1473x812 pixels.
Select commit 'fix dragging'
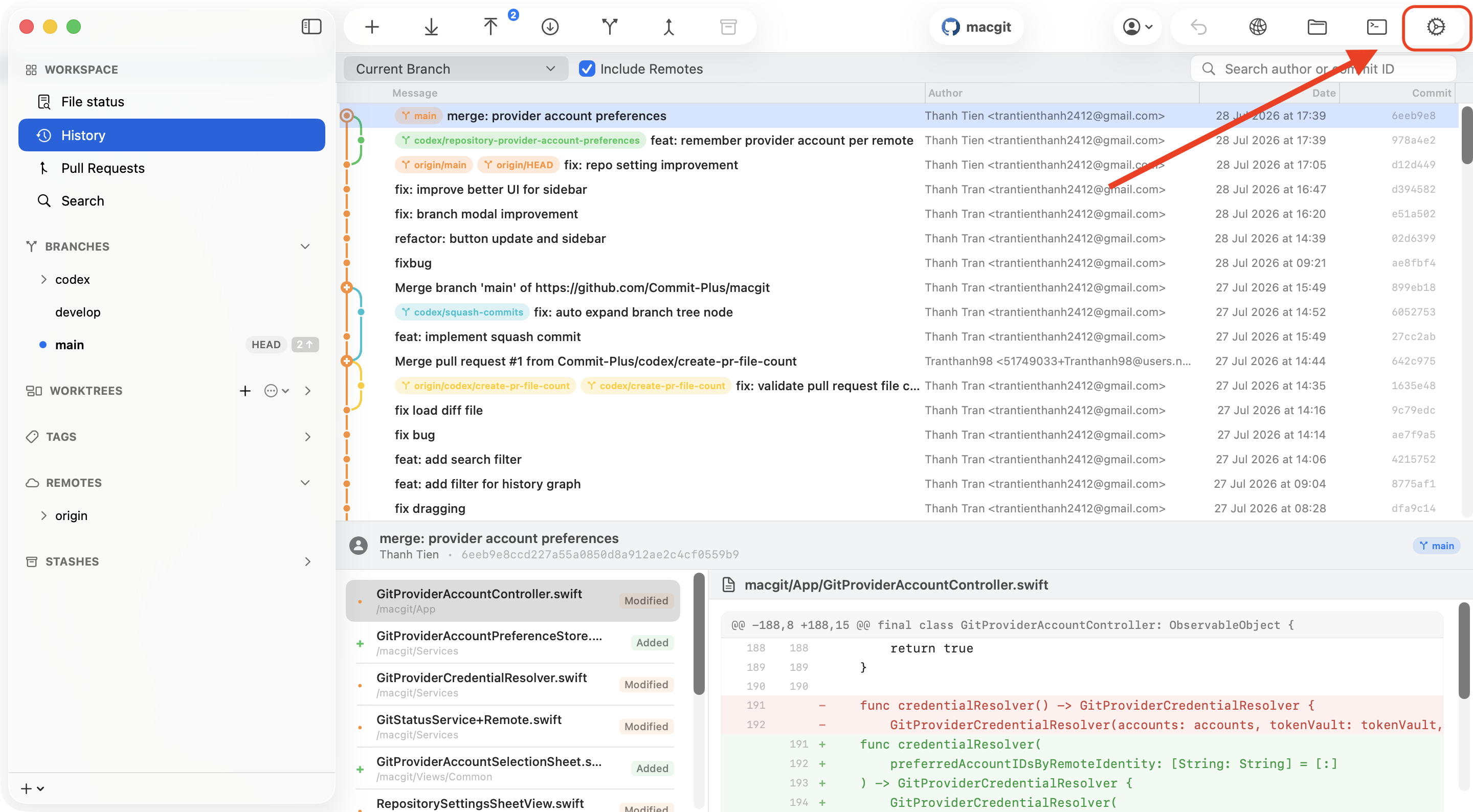click(898, 509)
